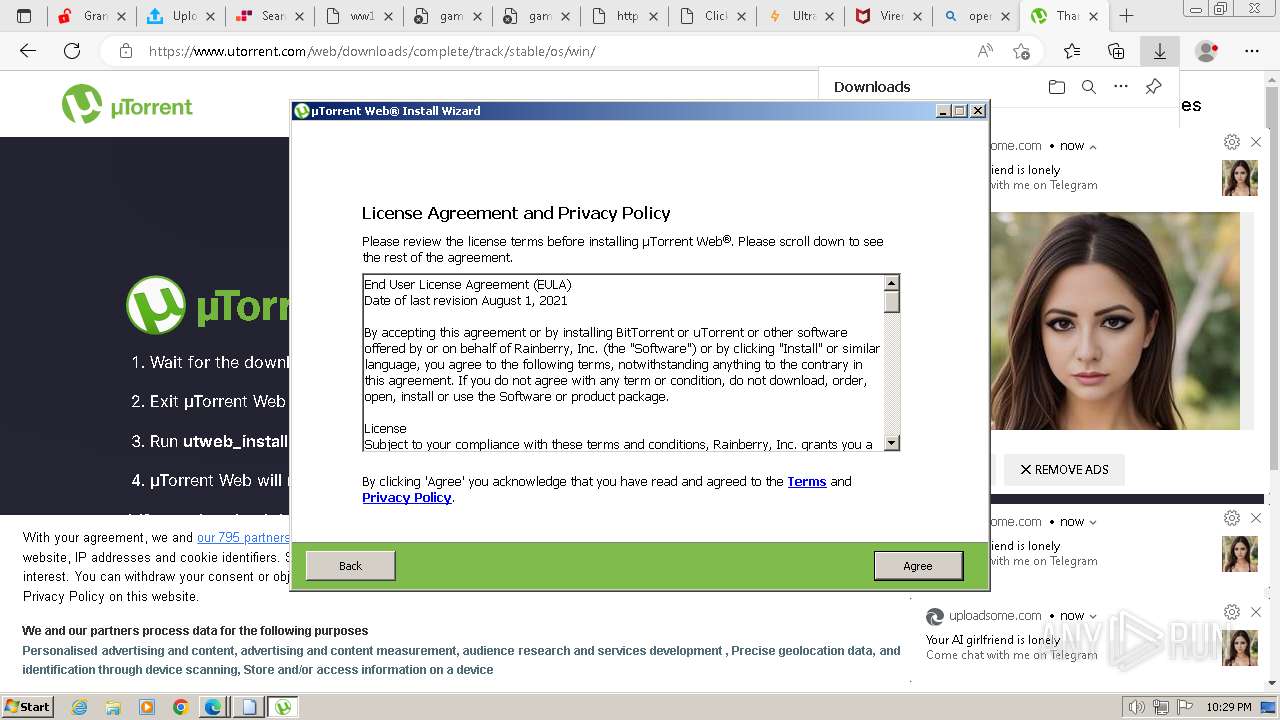Pin the Downloads panel
Screen dimensions: 1280x720
coord(1153,87)
